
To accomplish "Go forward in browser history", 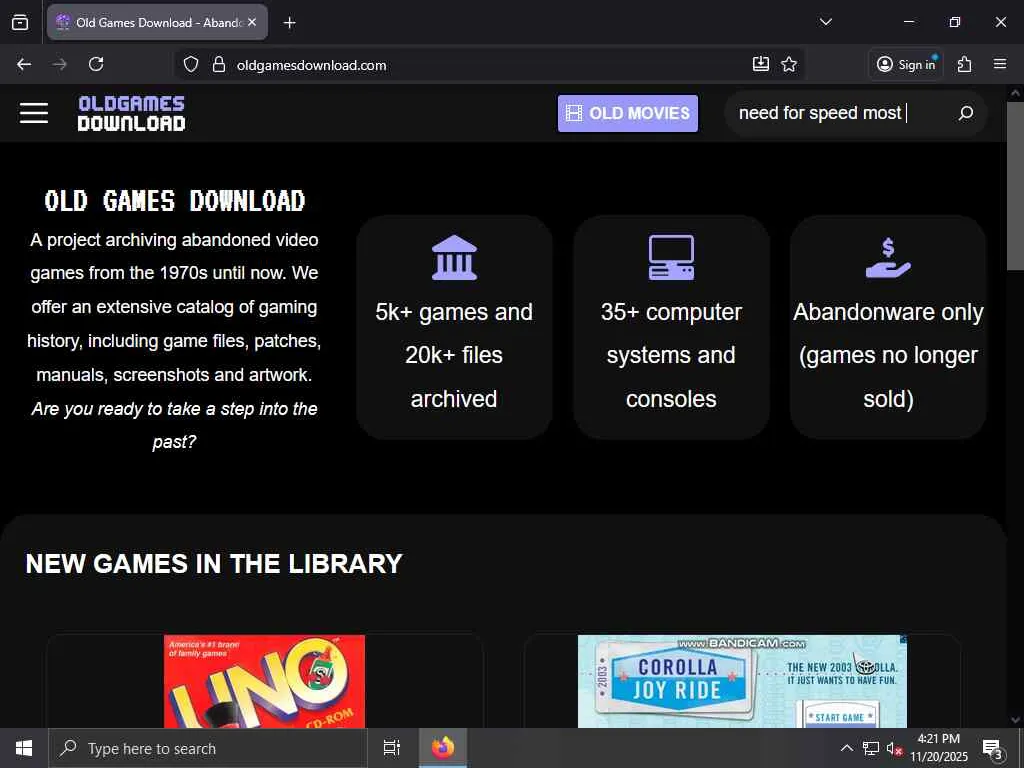I will 59,64.
